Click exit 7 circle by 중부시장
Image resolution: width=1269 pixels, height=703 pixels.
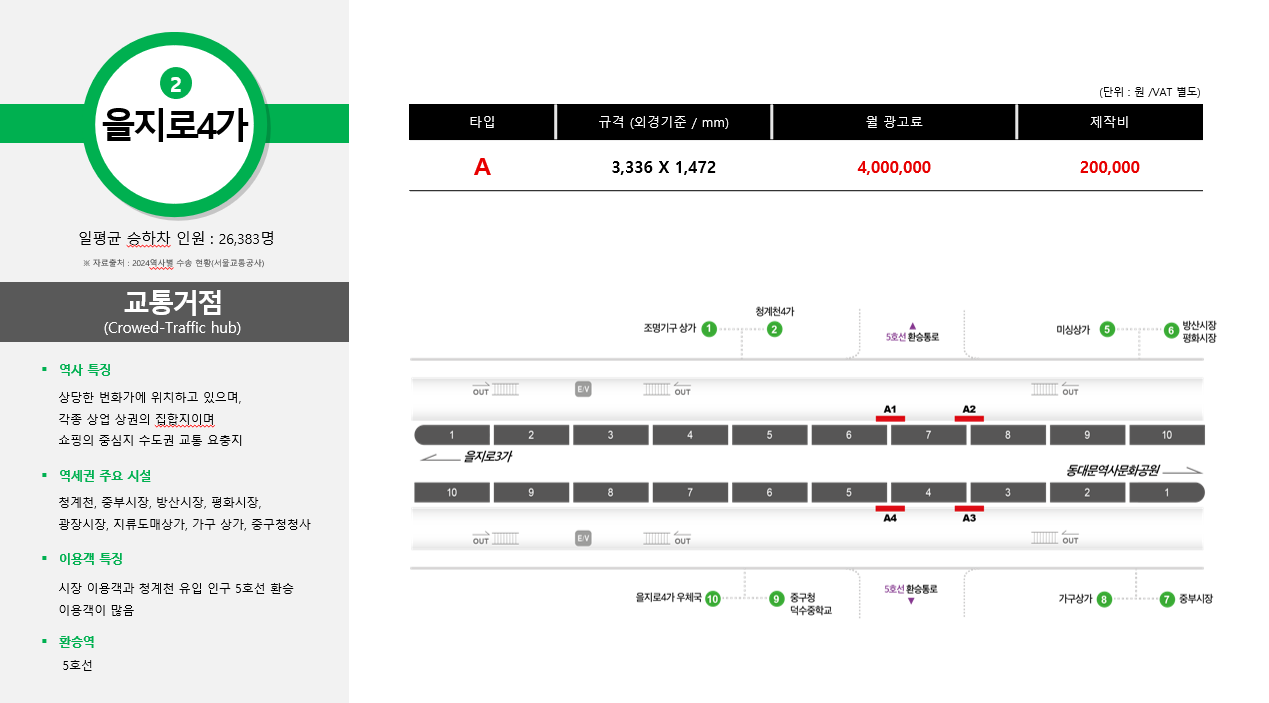1167,599
